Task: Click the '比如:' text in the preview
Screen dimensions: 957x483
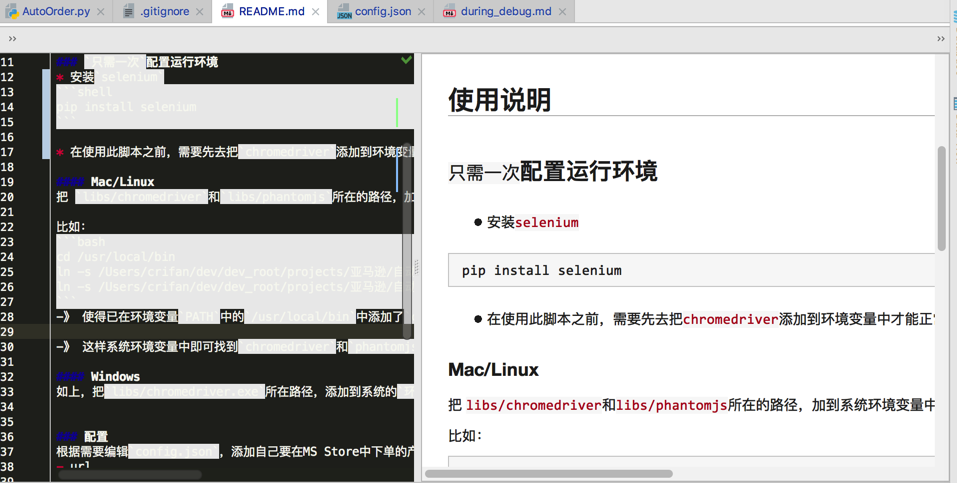Action: [x=465, y=435]
